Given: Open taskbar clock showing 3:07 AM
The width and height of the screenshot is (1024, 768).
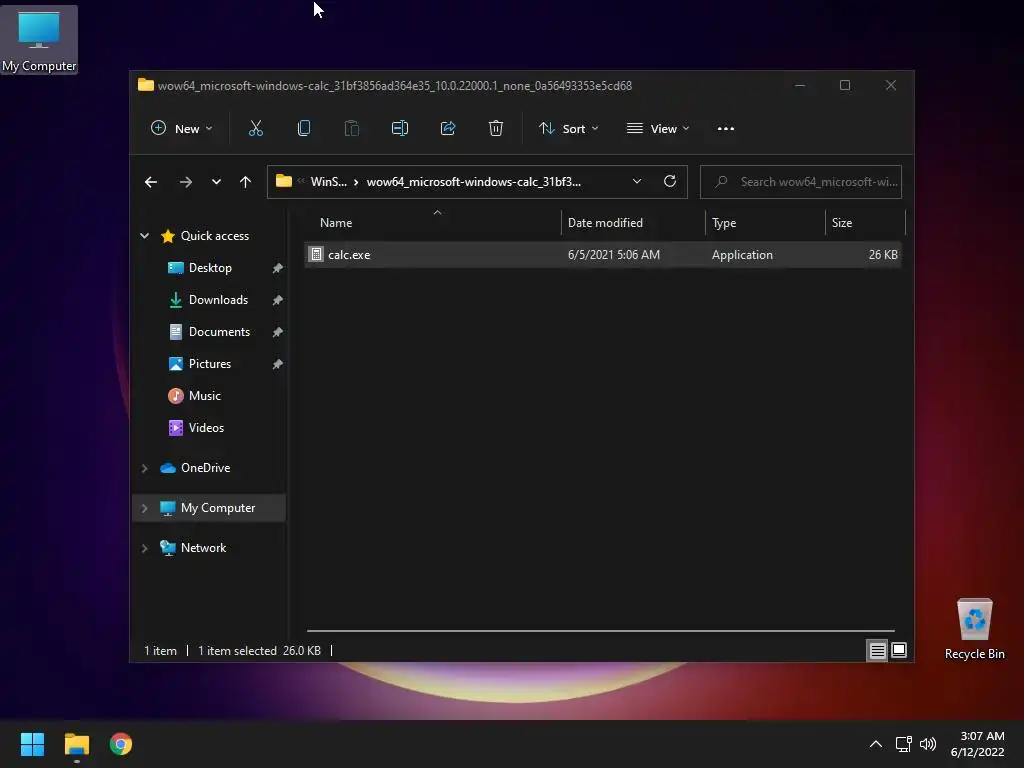Looking at the screenshot, I should coord(978,744).
